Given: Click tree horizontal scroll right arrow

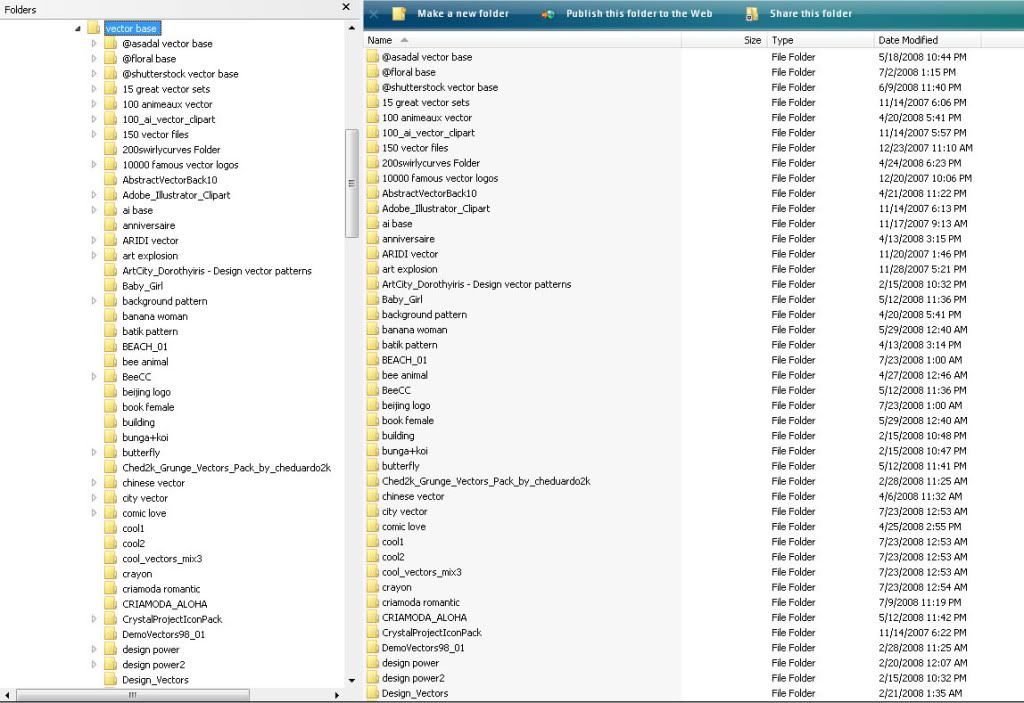Looking at the screenshot, I should click(337, 695).
